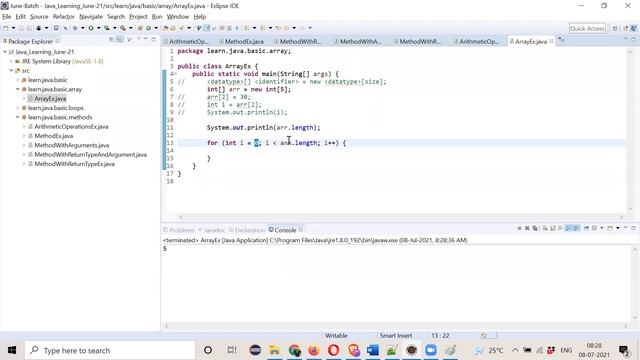
Task: Open File Explorer from taskbar
Action: click(x=274, y=350)
